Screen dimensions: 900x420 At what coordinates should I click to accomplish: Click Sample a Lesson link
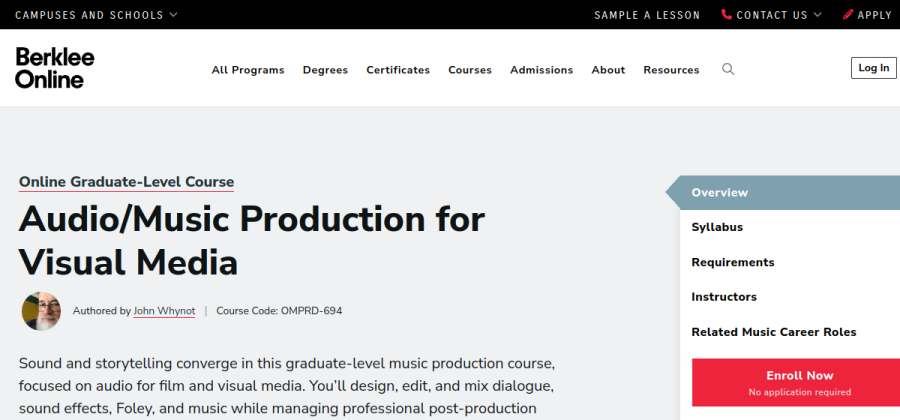pyautogui.click(x=647, y=15)
